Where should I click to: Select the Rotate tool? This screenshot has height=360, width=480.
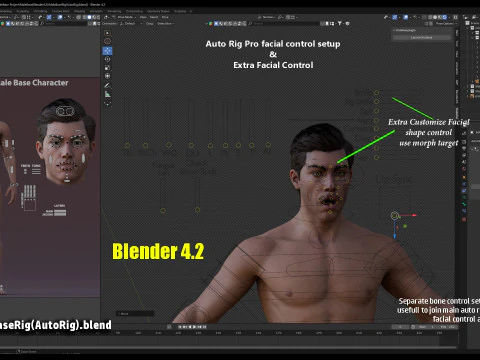pos(107,59)
